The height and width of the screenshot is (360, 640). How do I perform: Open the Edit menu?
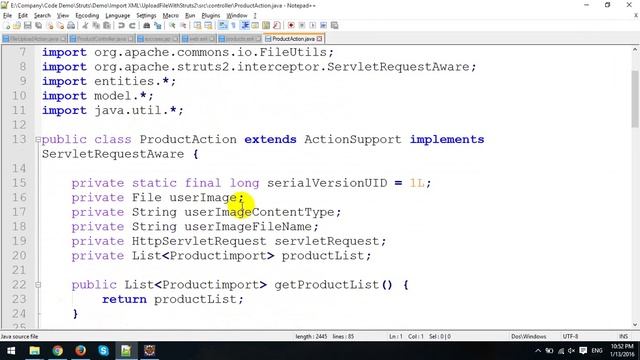coord(23,16)
